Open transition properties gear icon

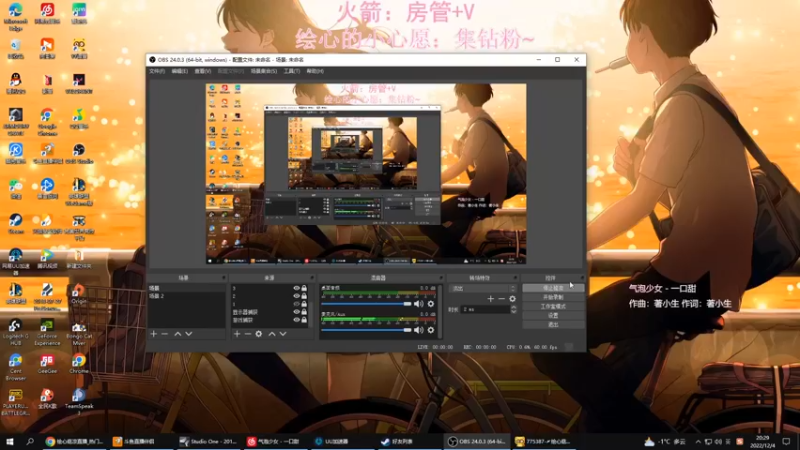pos(513,299)
